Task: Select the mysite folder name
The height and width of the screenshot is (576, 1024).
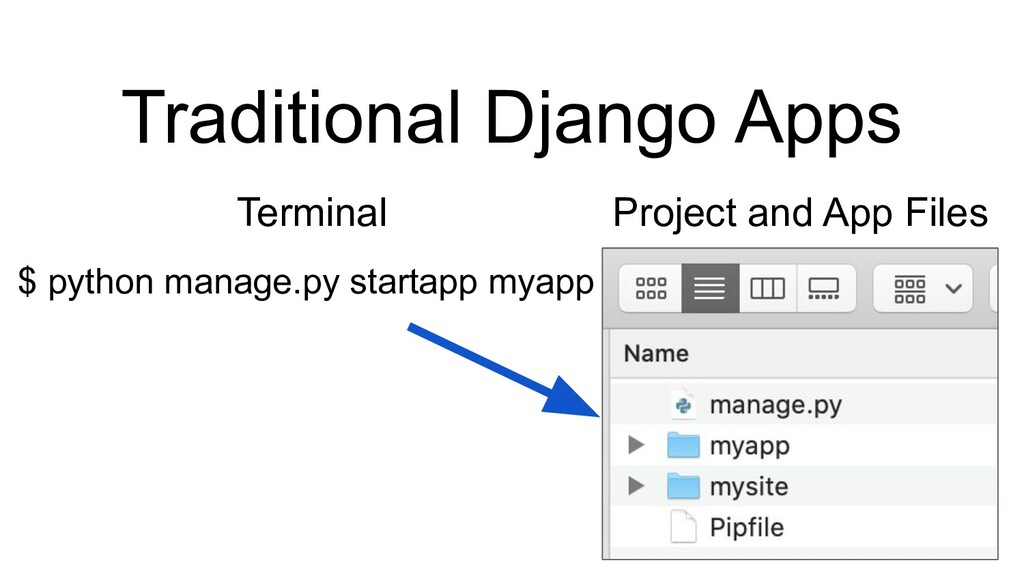Action: [749, 487]
